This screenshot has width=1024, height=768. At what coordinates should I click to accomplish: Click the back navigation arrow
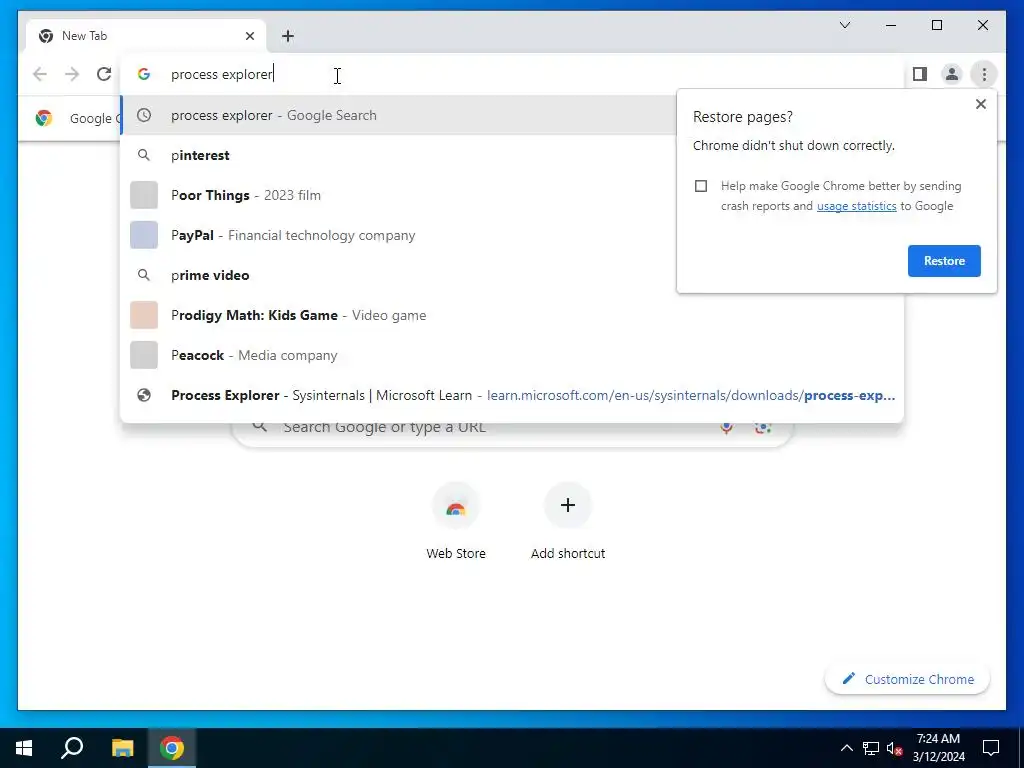coord(40,74)
